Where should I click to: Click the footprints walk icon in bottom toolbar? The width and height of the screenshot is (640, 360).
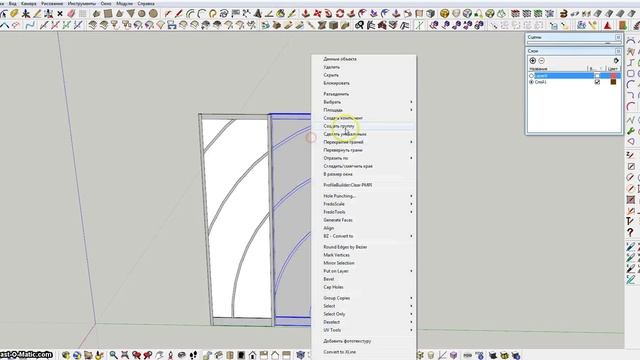coord(193,355)
